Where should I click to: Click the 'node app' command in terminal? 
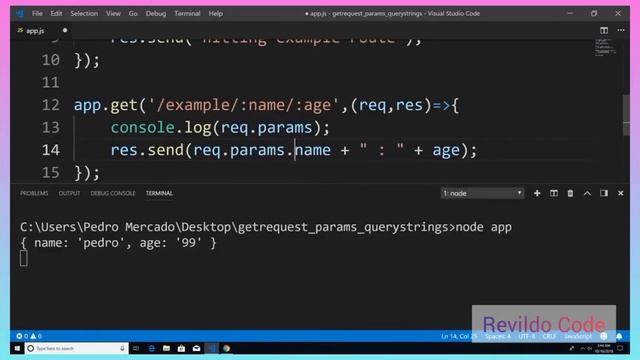(x=484, y=227)
